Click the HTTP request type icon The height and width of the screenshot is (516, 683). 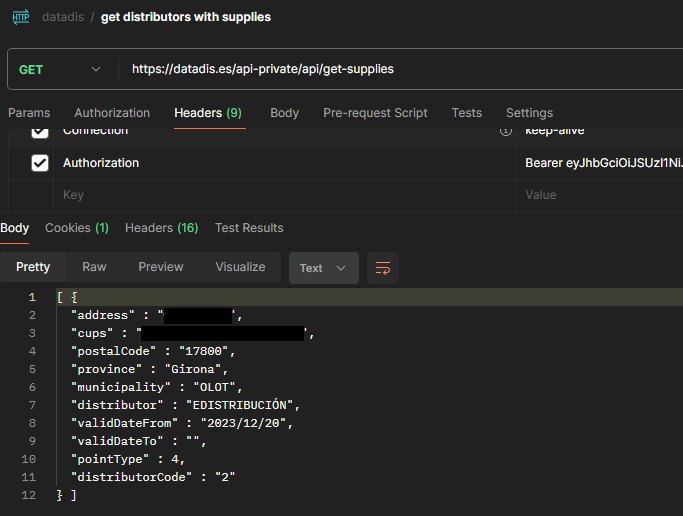pos(20,17)
